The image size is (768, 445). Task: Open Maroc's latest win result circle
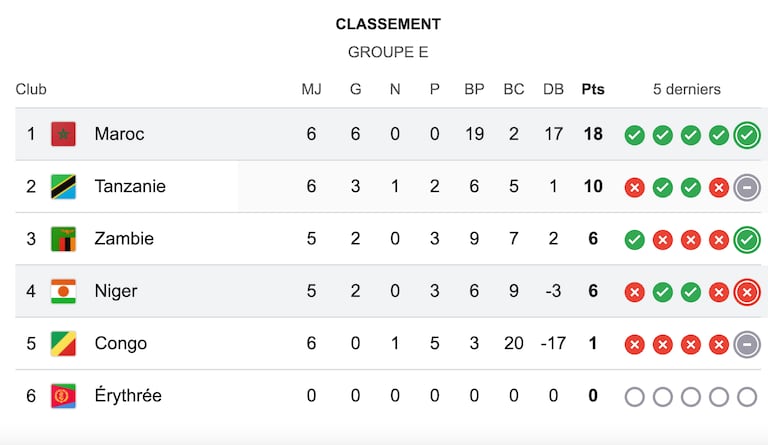click(x=747, y=135)
